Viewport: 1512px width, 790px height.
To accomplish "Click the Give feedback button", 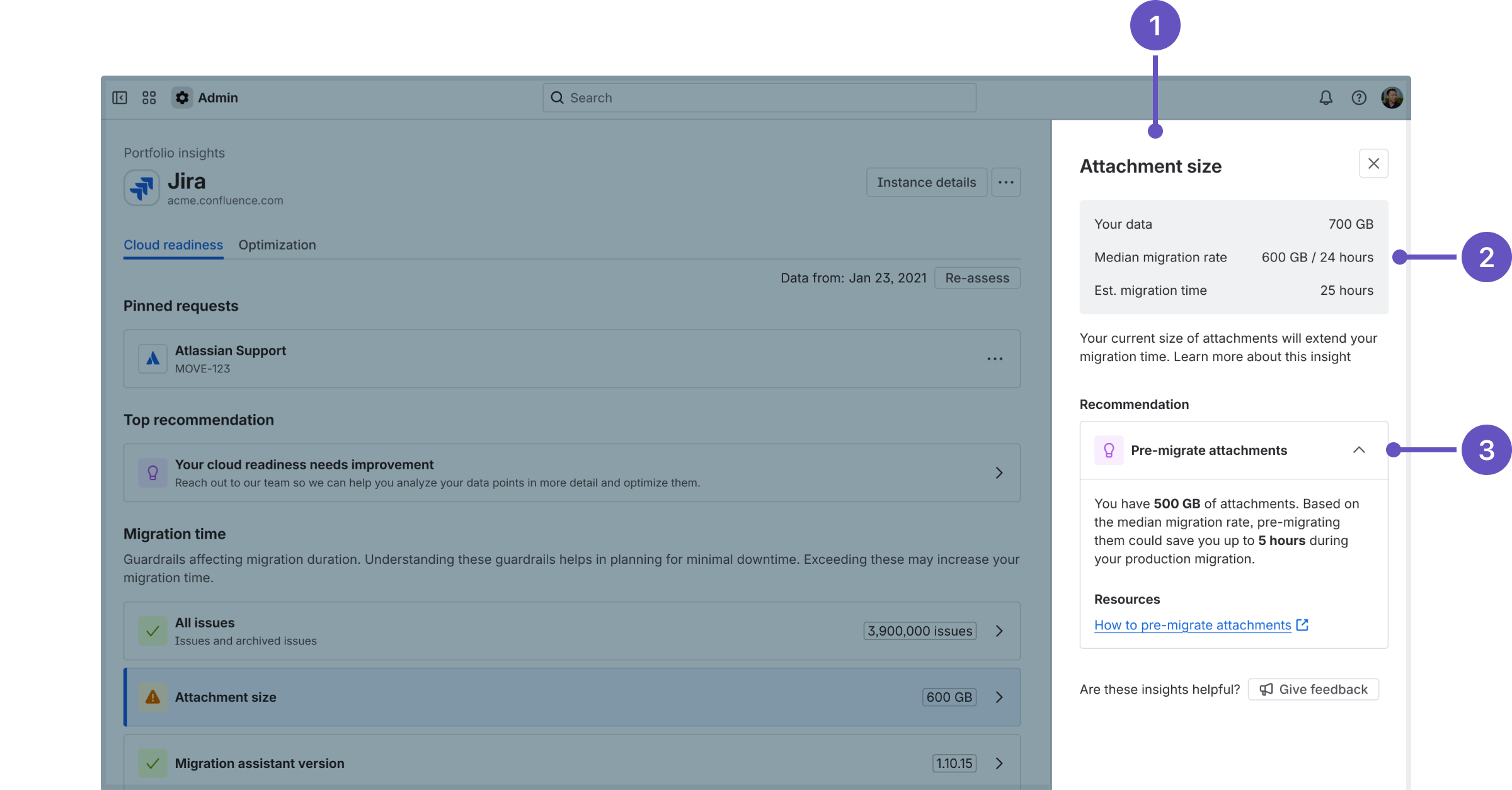I will [x=1314, y=689].
